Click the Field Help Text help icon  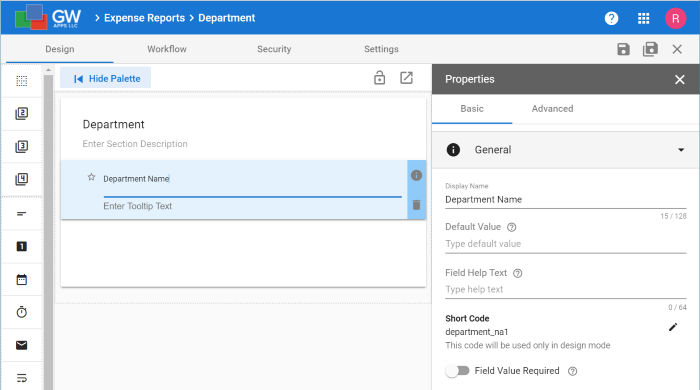[x=517, y=273]
